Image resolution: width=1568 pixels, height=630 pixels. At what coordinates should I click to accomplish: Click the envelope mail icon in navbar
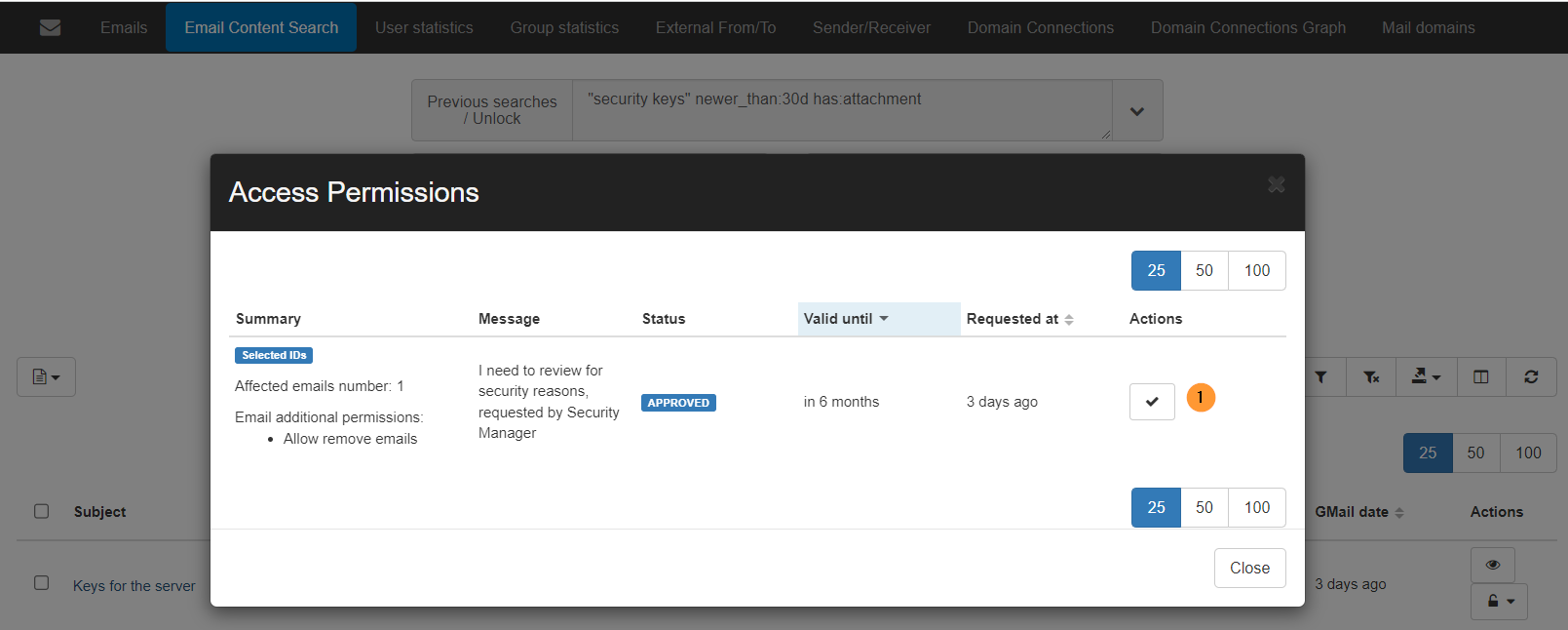(50, 27)
